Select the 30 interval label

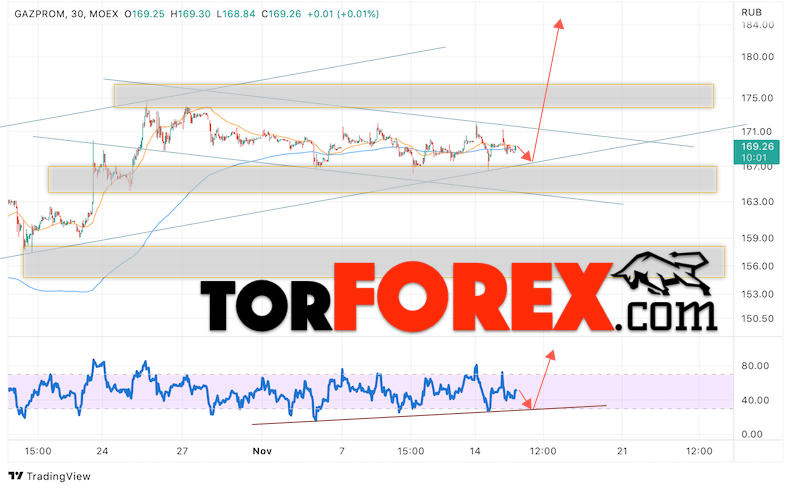click(77, 14)
